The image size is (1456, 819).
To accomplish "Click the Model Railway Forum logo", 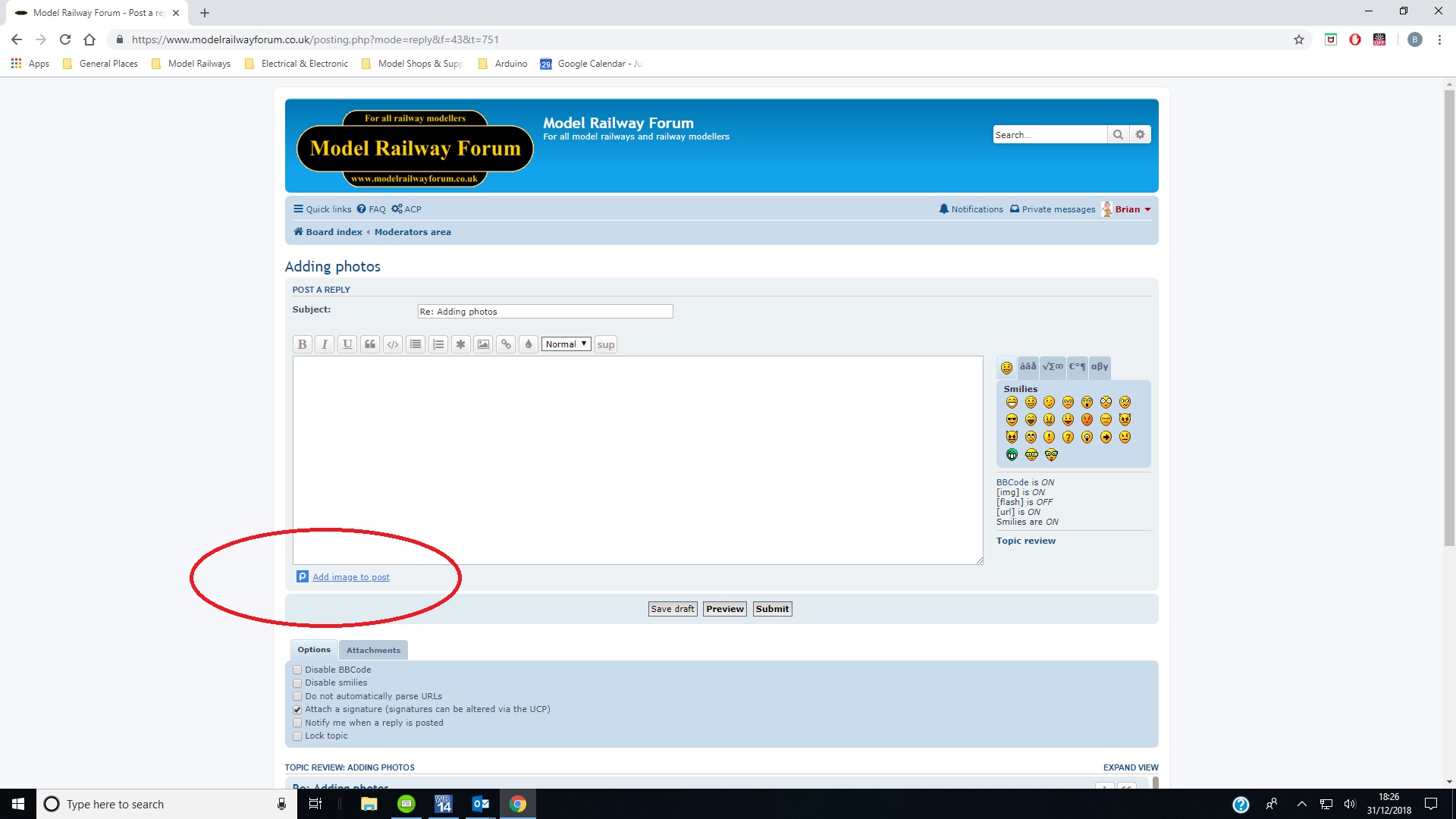I will [x=415, y=149].
